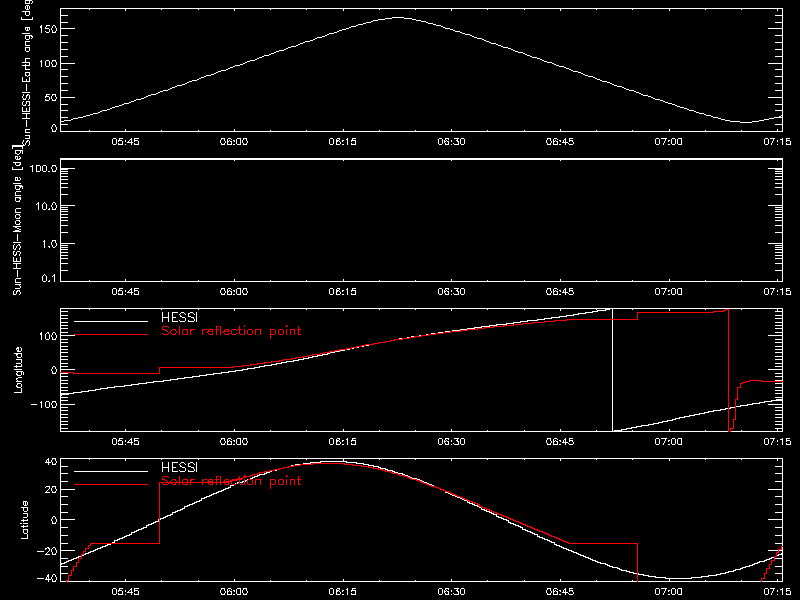
Task: Click 06:30 time label under Latitude plot
Action: pos(452,591)
